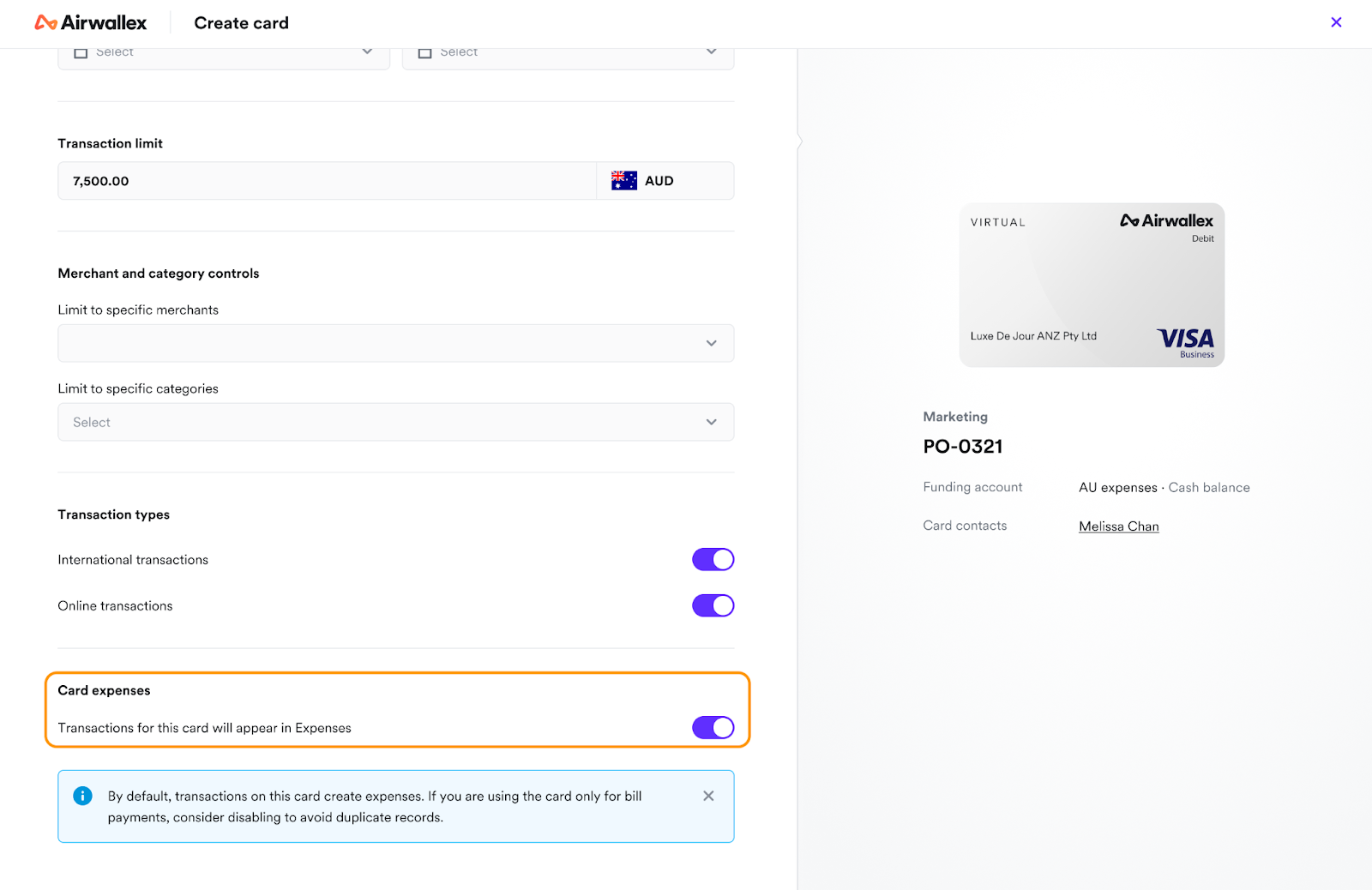1372x890 pixels.
Task: Click the chevron in the merchants dropdown
Action: coord(711,343)
